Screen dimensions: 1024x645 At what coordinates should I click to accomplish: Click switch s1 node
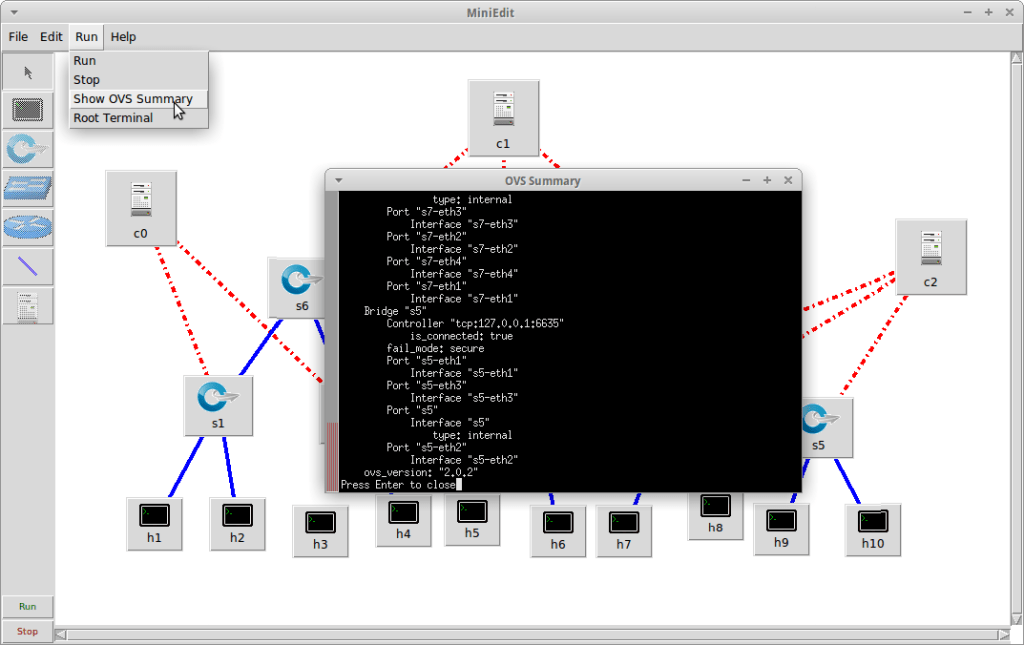[218, 405]
